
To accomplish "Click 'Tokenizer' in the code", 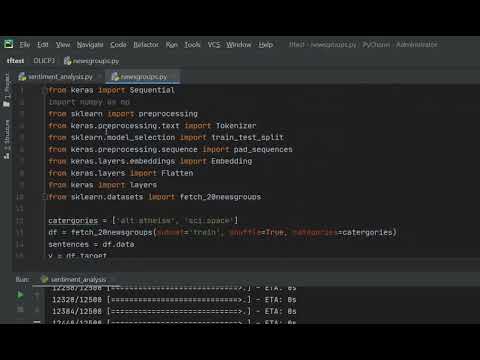I will point(236,126).
